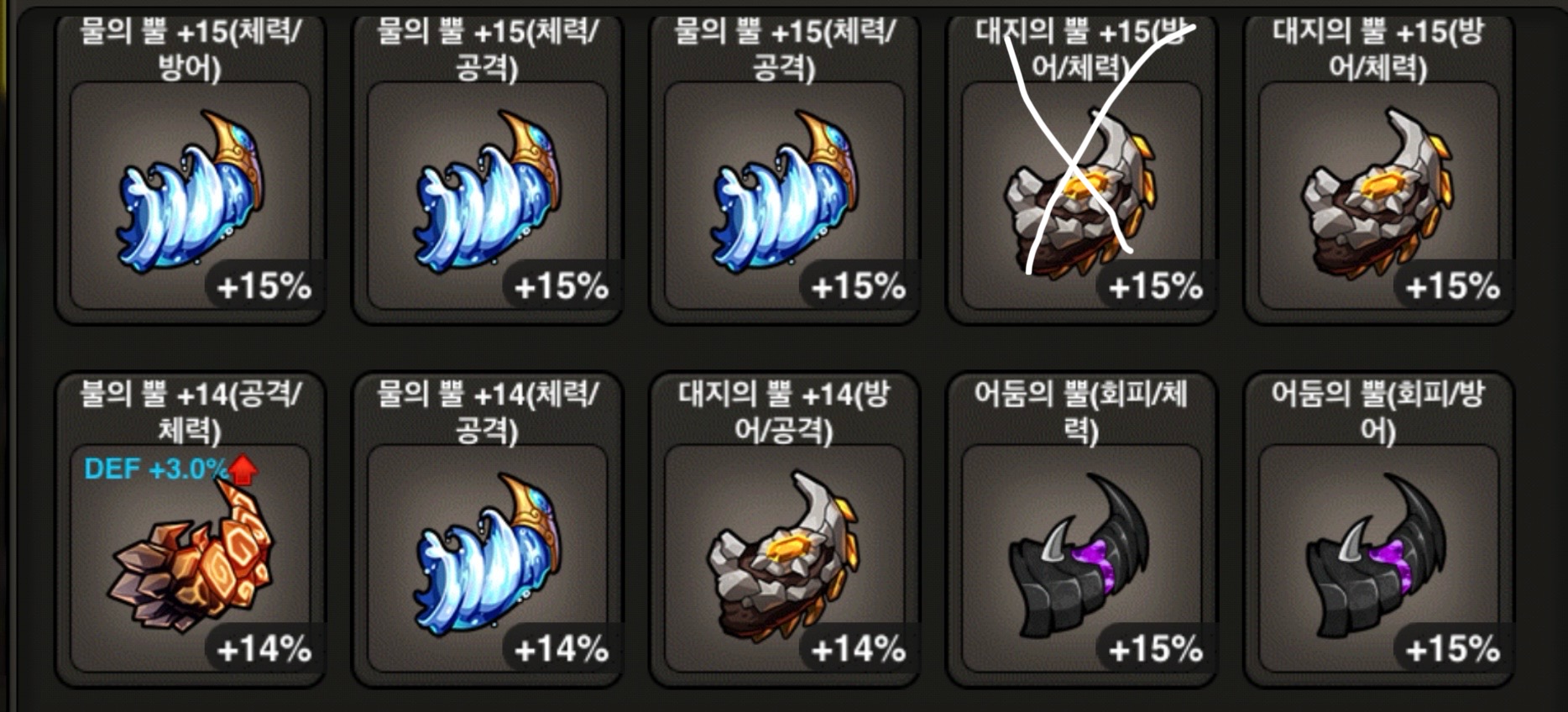The height and width of the screenshot is (712, 1568).
Task: Tap the 어둠의 뿔(회피/체력) name label
Action: pyautogui.click(x=1079, y=411)
